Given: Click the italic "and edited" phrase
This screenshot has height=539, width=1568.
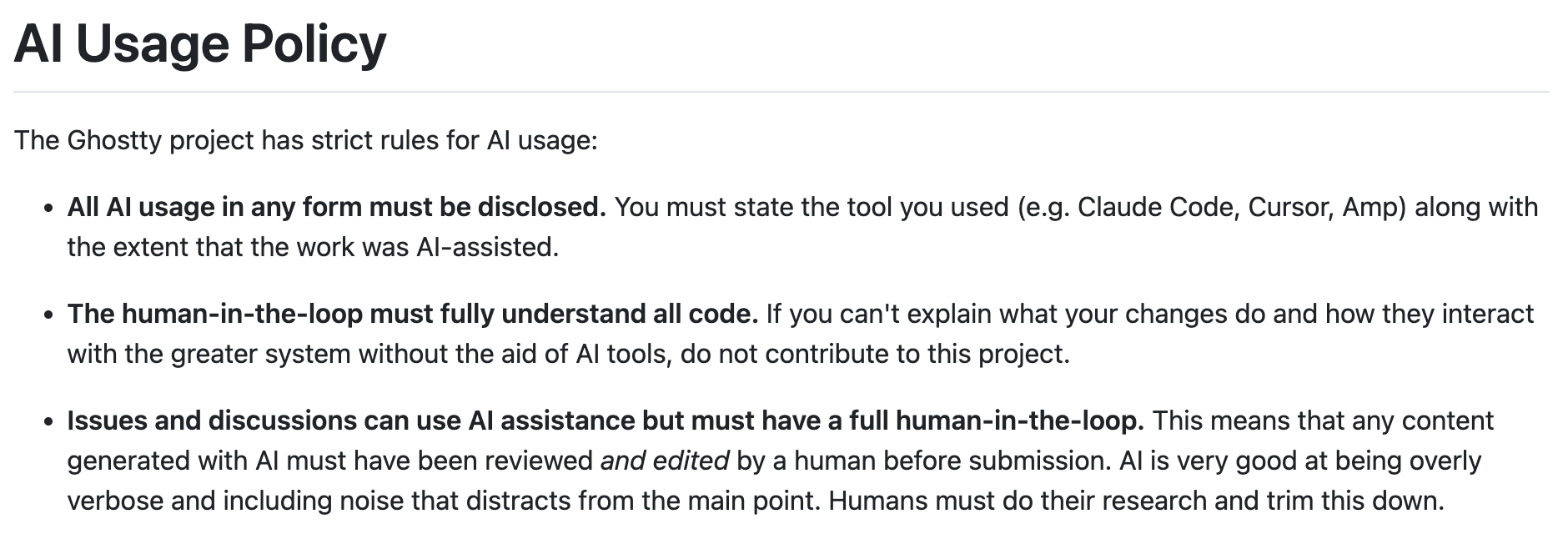Looking at the screenshot, I should point(665,461).
